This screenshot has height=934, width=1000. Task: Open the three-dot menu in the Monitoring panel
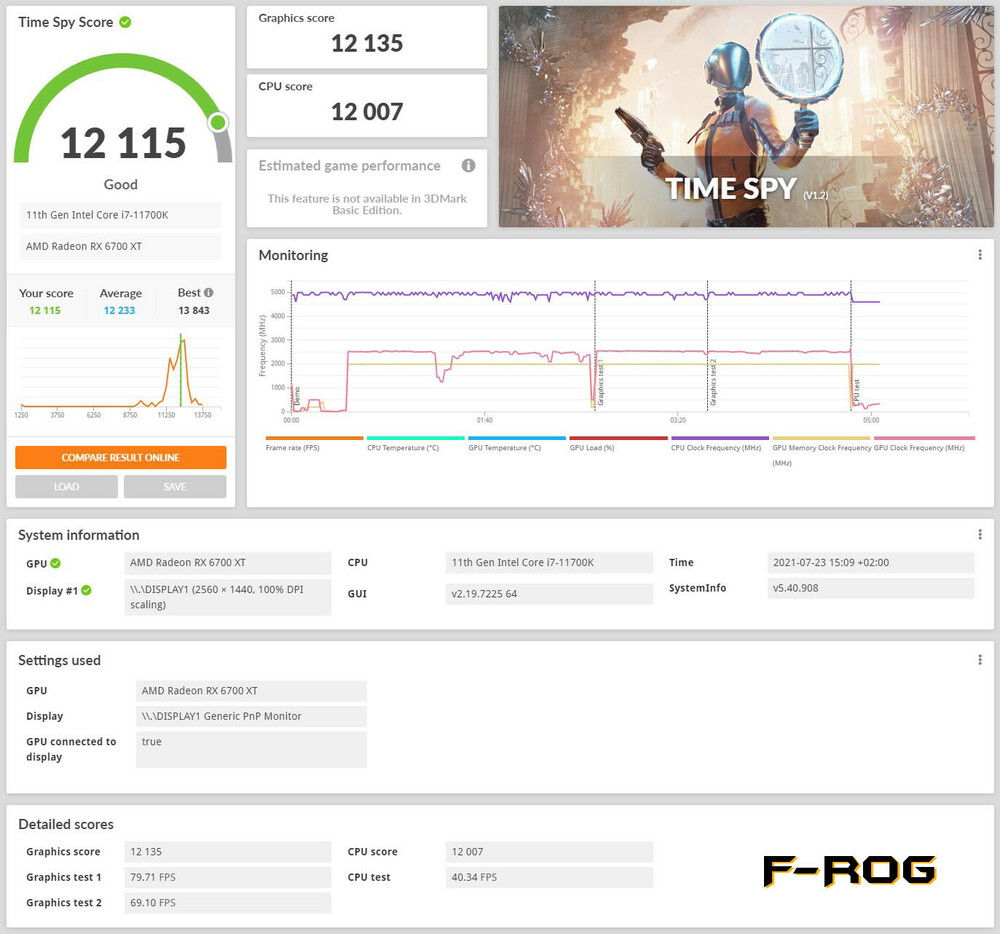click(x=980, y=255)
